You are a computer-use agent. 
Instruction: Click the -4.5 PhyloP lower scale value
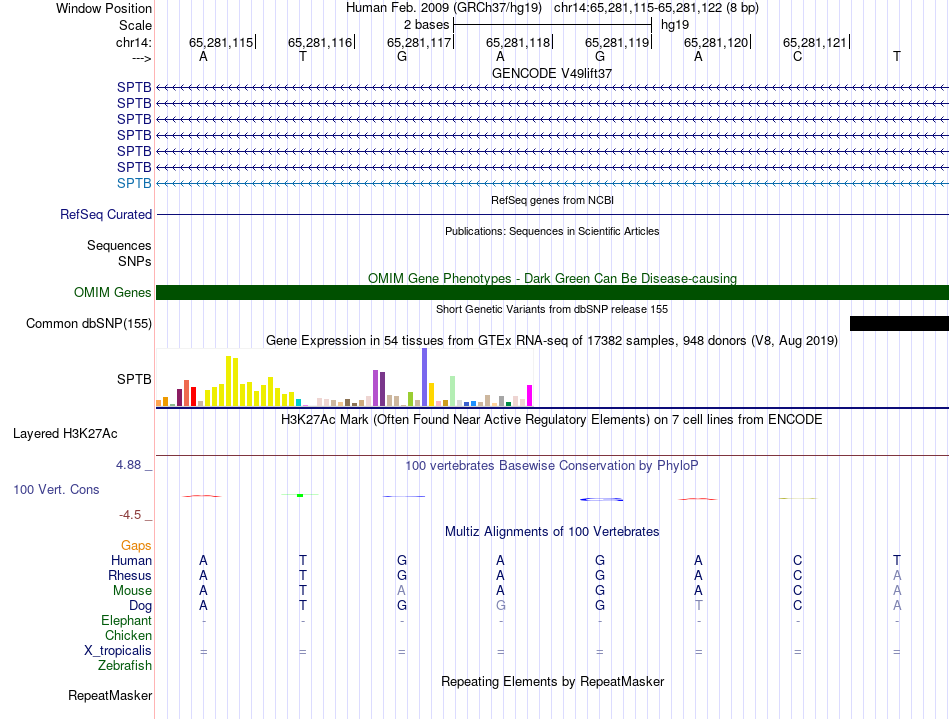(x=130, y=515)
